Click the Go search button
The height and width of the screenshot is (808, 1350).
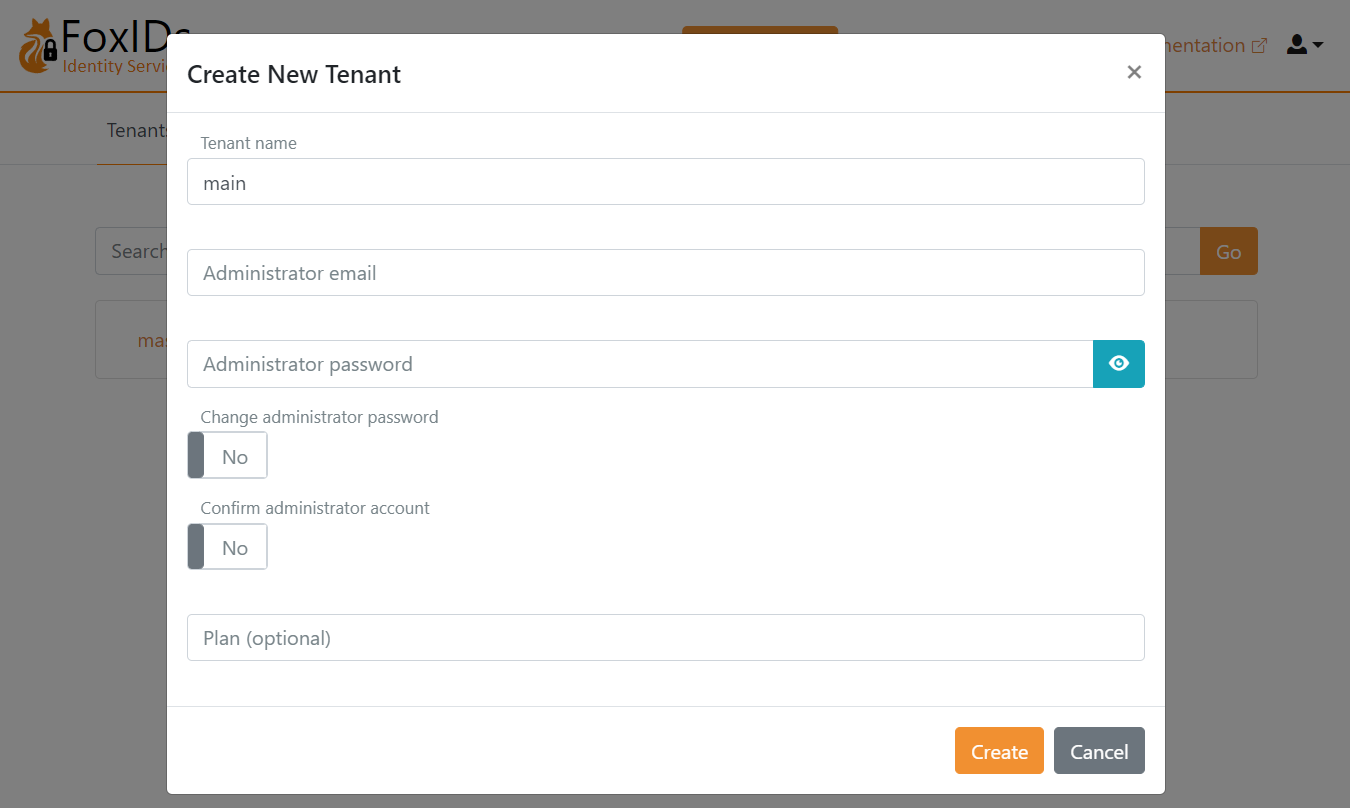1228,251
